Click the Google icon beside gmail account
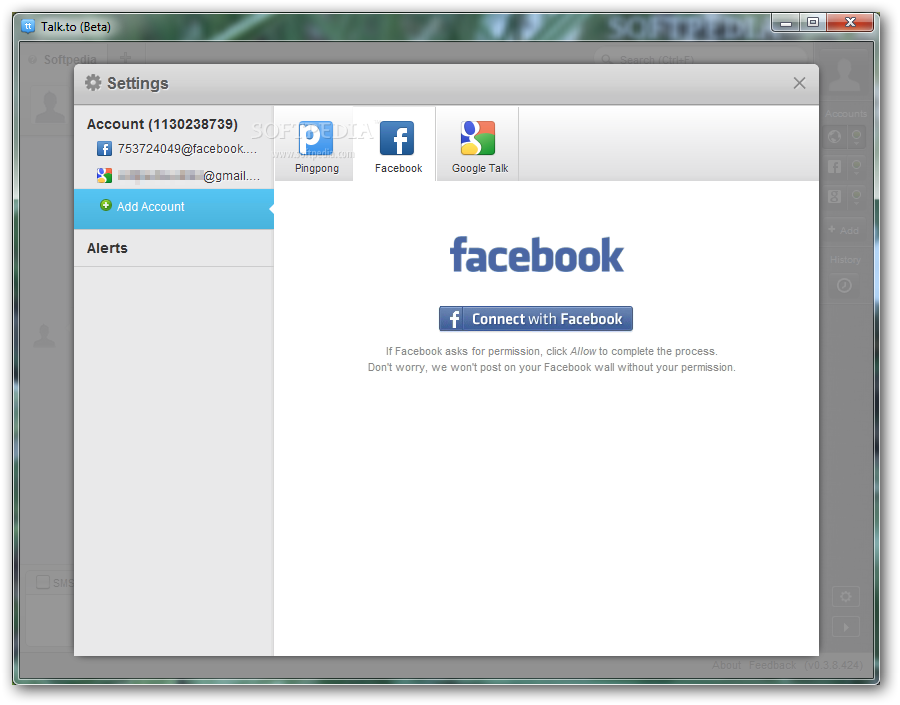 pyautogui.click(x=104, y=175)
